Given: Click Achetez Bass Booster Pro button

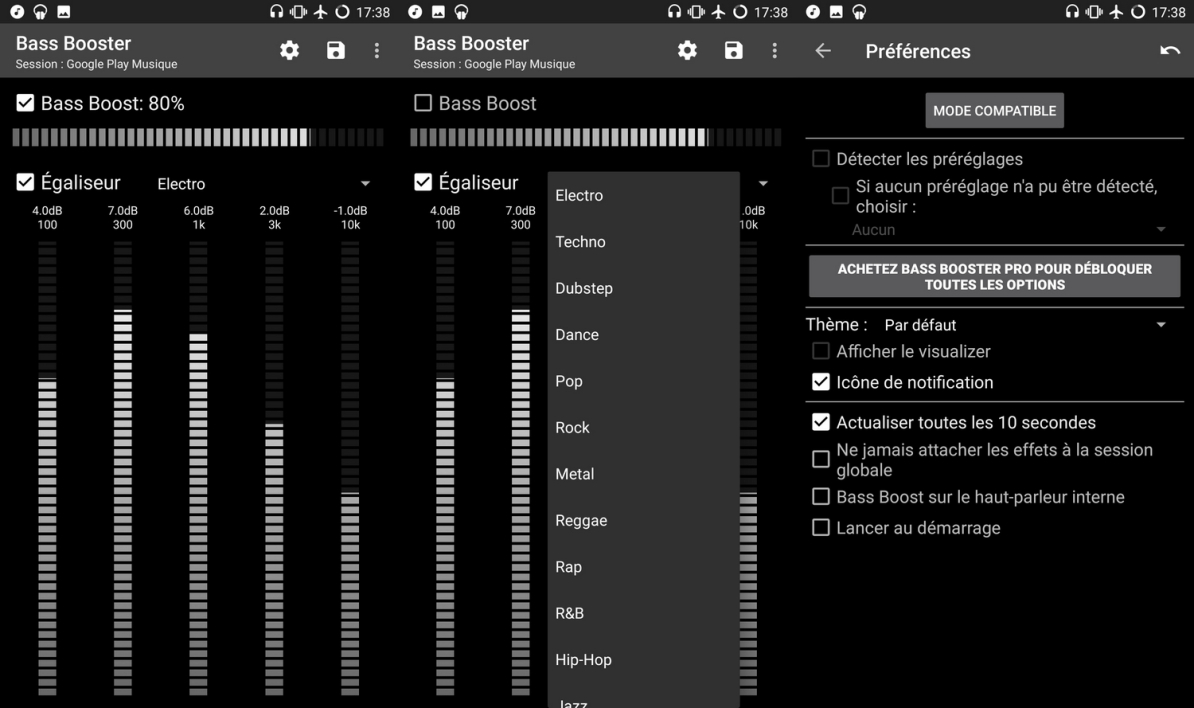Looking at the screenshot, I should pyautogui.click(x=994, y=277).
